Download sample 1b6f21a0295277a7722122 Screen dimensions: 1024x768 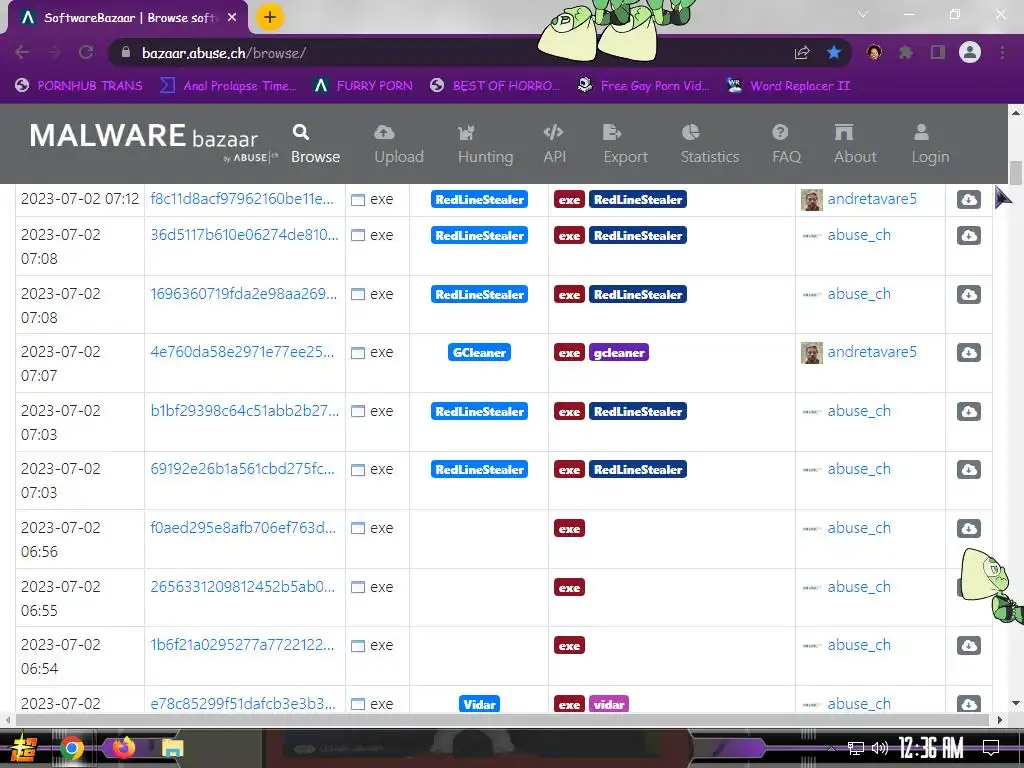coord(968,646)
